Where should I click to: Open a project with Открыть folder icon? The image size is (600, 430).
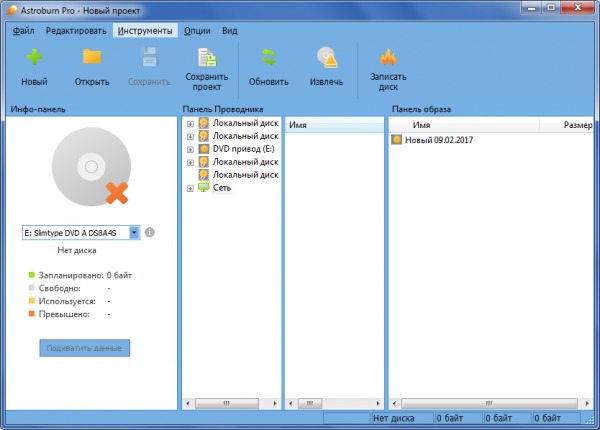(92, 59)
